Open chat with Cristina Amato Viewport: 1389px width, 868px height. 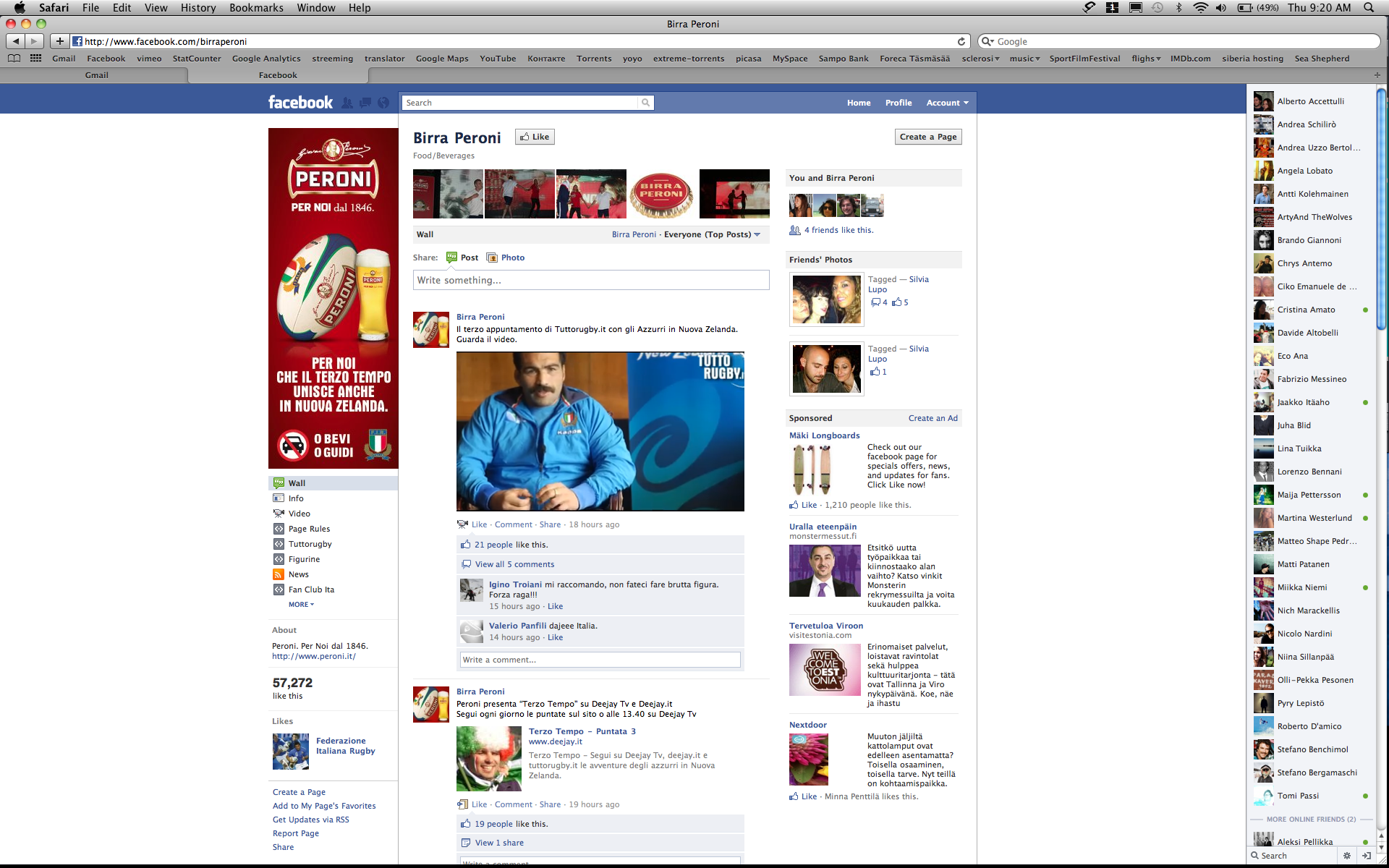click(x=1311, y=310)
